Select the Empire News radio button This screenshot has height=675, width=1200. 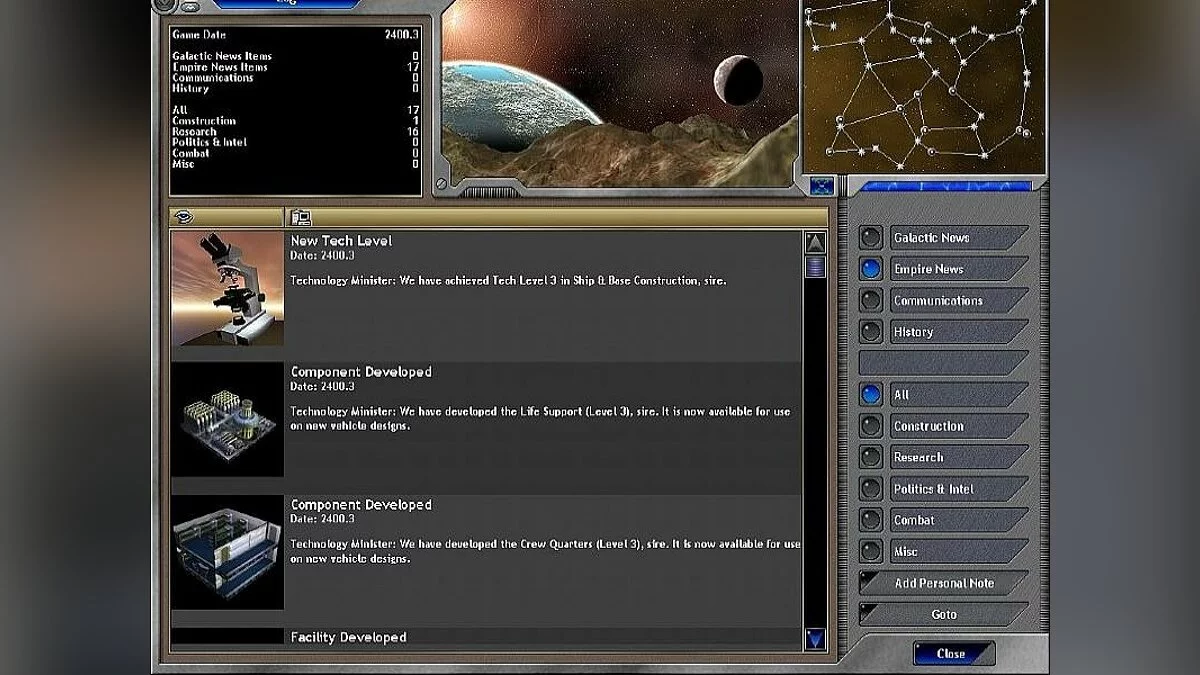[871, 269]
